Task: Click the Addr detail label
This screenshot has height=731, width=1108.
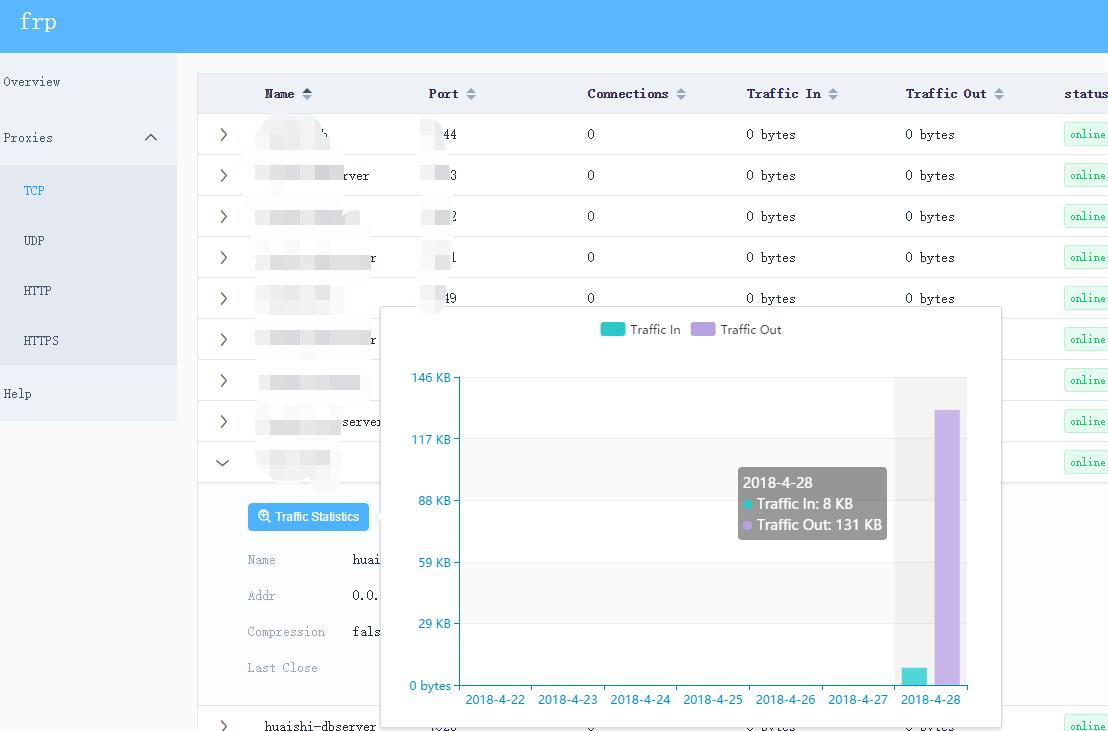Action: [x=261, y=596]
